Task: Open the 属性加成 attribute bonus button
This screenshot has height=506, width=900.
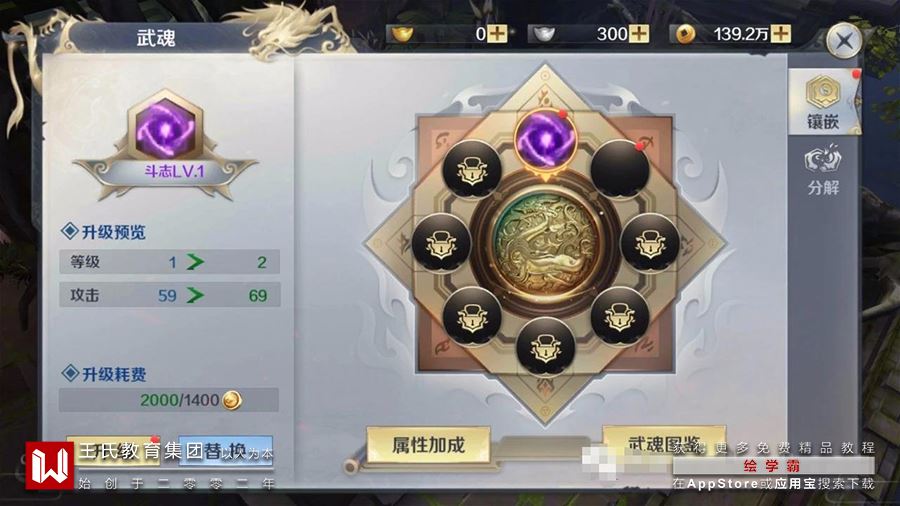Action: coord(428,445)
